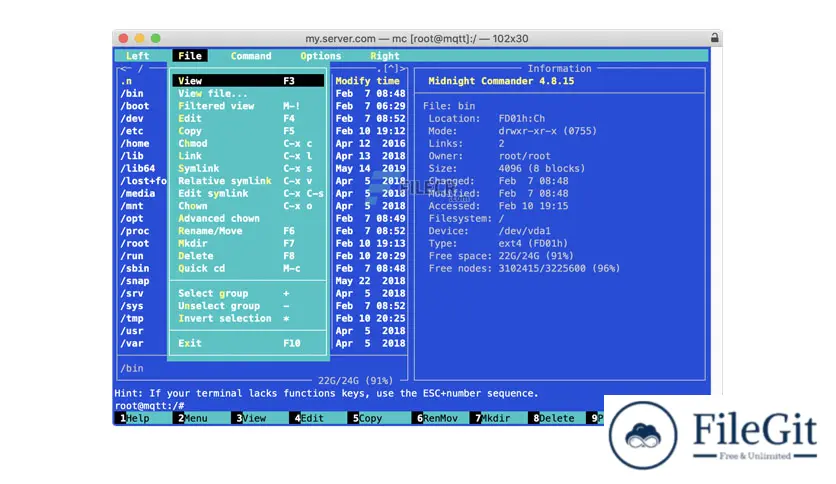Click the .n sort column header

(126, 81)
